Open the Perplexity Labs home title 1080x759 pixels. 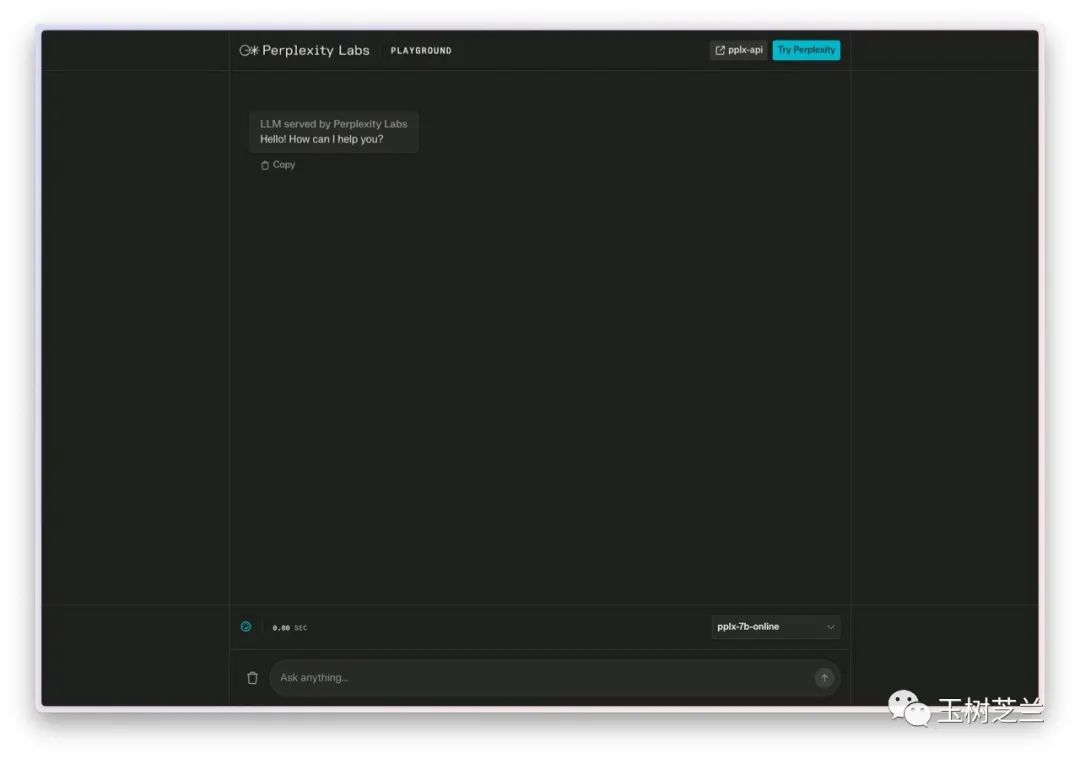point(315,50)
